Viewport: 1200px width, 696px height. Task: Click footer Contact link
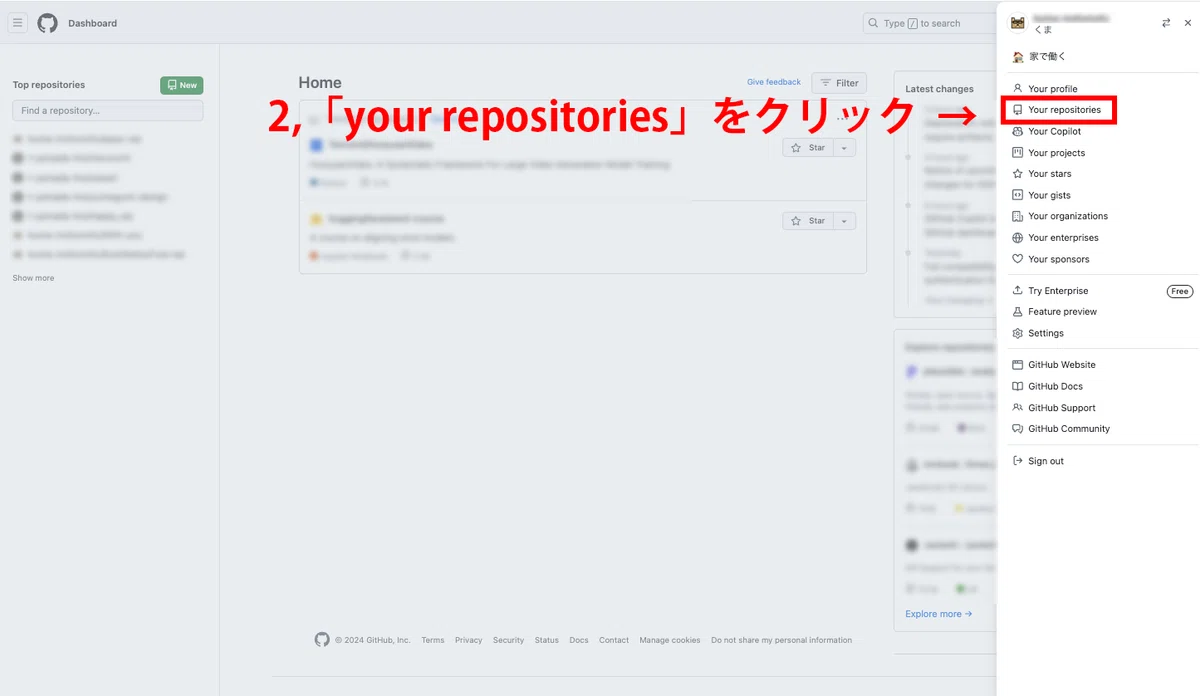click(614, 640)
